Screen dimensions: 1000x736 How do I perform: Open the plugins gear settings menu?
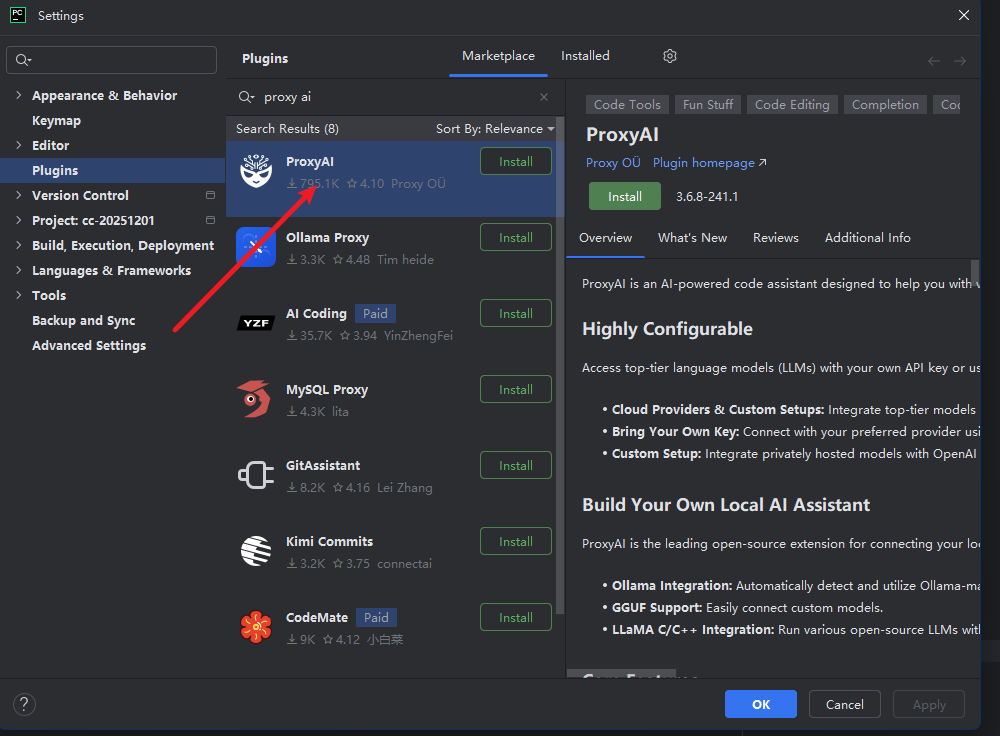pyautogui.click(x=670, y=56)
